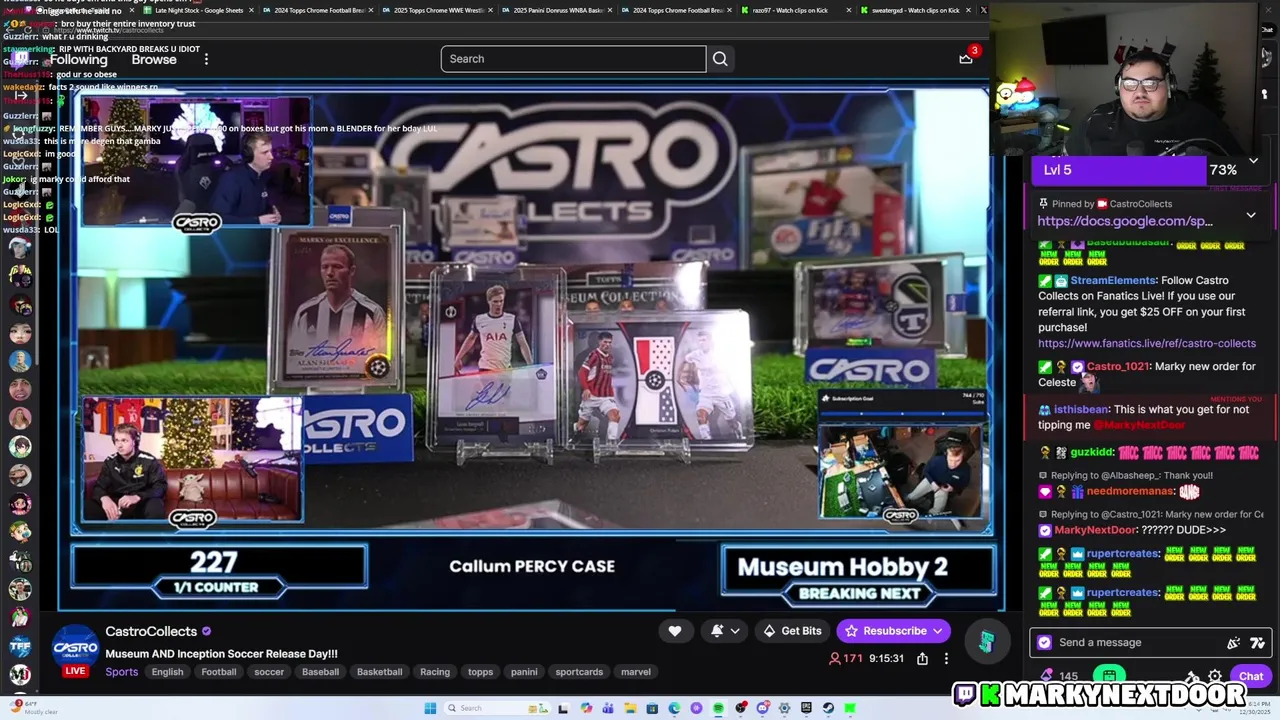1280x720 pixels.
Task: Open Steam from the taskbar
Action: 828,708
